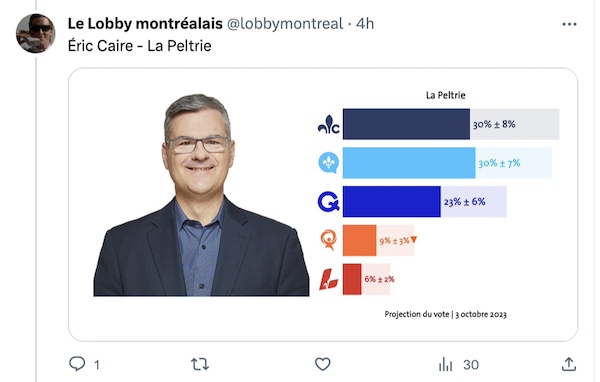Click the Parti Québécois fleur-de-lis logo

point(329,163)
